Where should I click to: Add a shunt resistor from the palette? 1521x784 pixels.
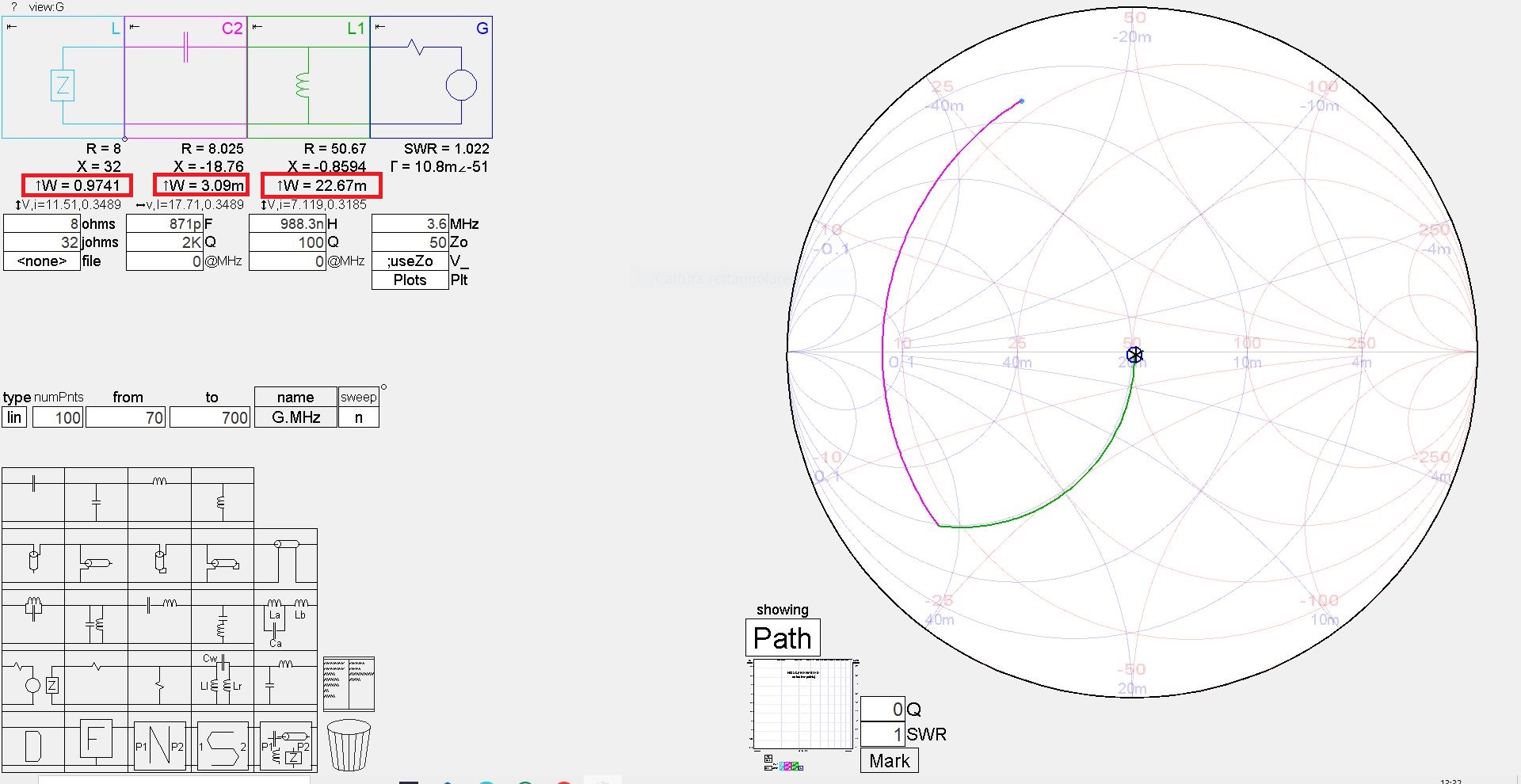[x=160, y=680]
